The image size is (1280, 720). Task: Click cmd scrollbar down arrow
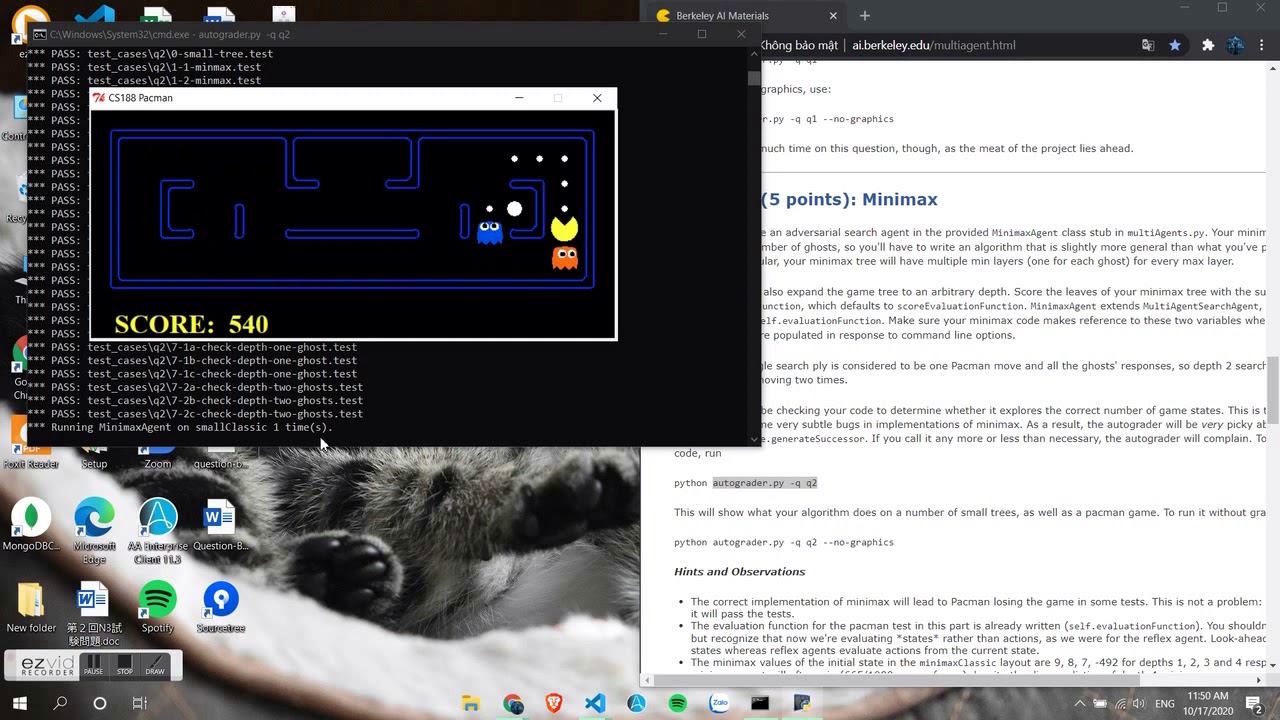coord(753,438)
